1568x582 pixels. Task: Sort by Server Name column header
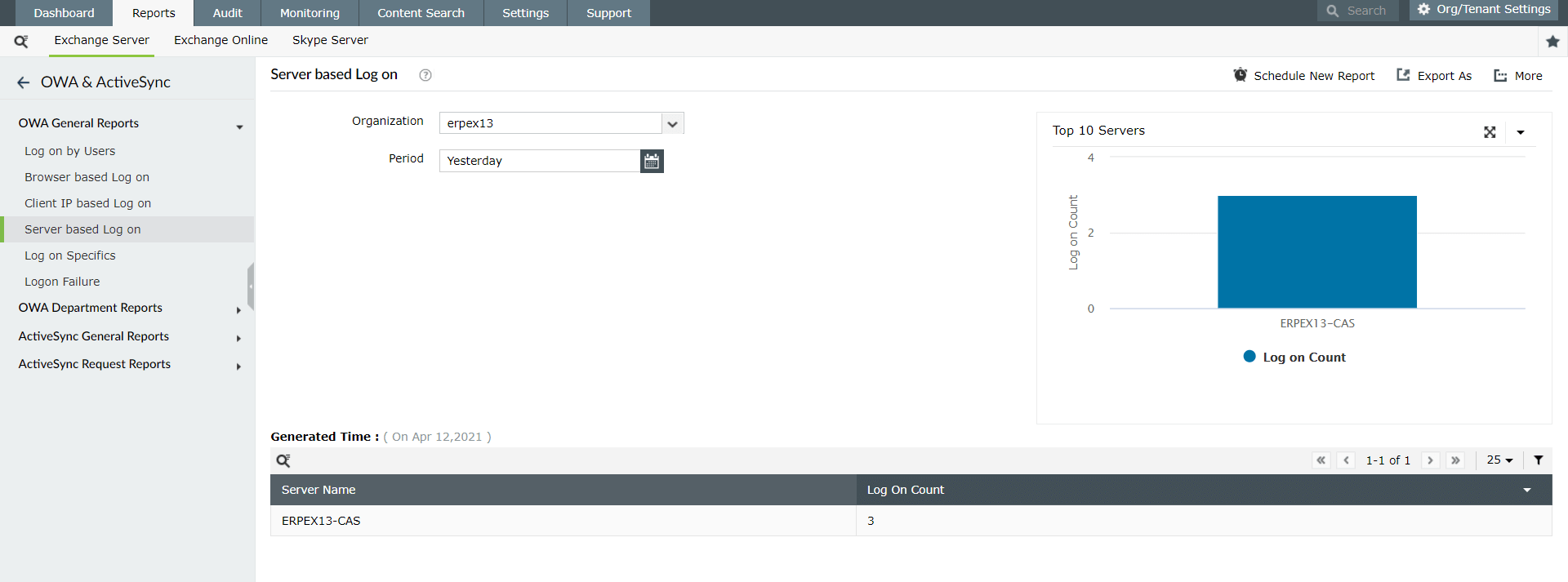tap(318, 490)
